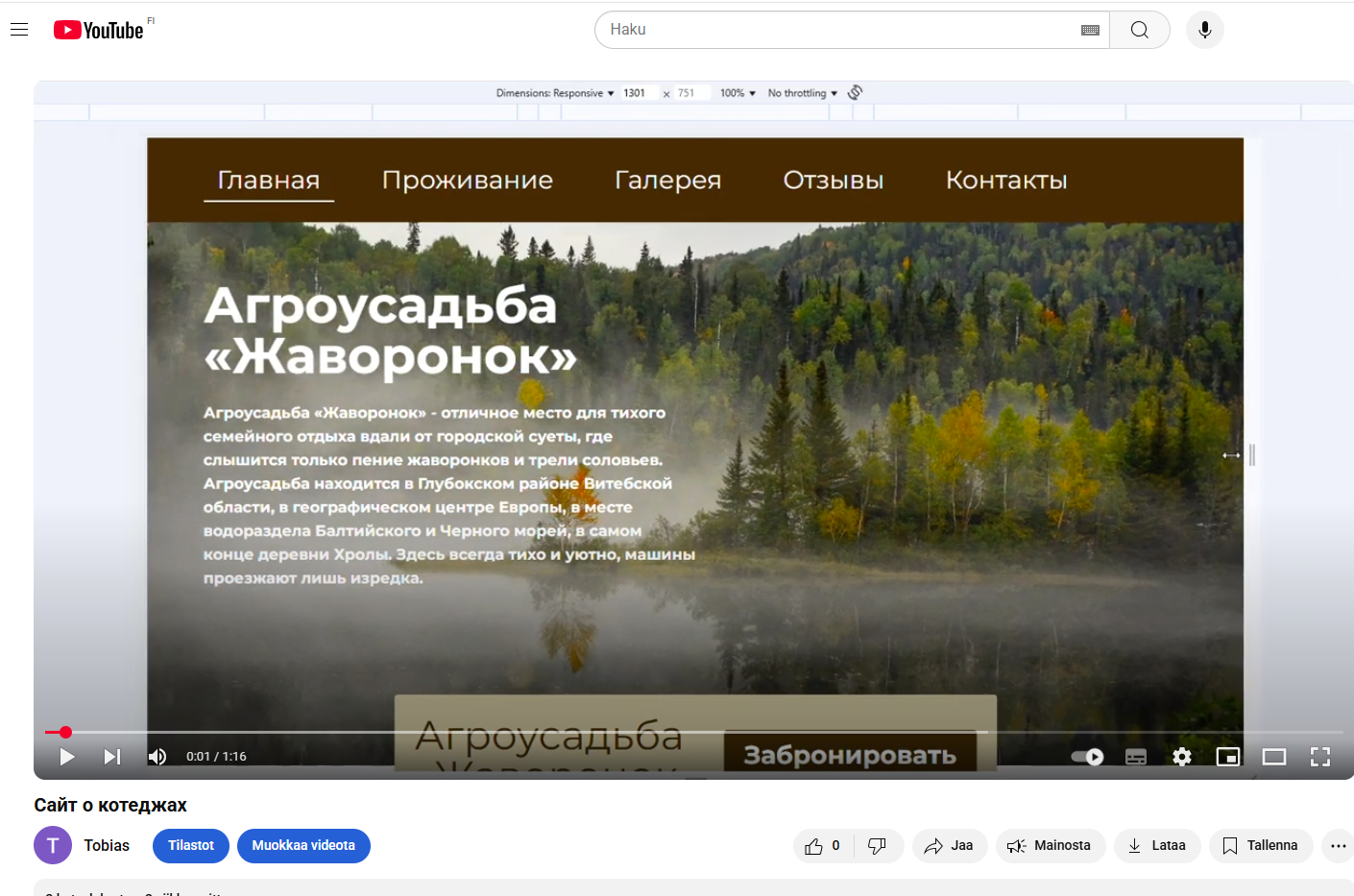
Task: Enter fullscreen with the expand icon
Action: (x=1320, y=757)
